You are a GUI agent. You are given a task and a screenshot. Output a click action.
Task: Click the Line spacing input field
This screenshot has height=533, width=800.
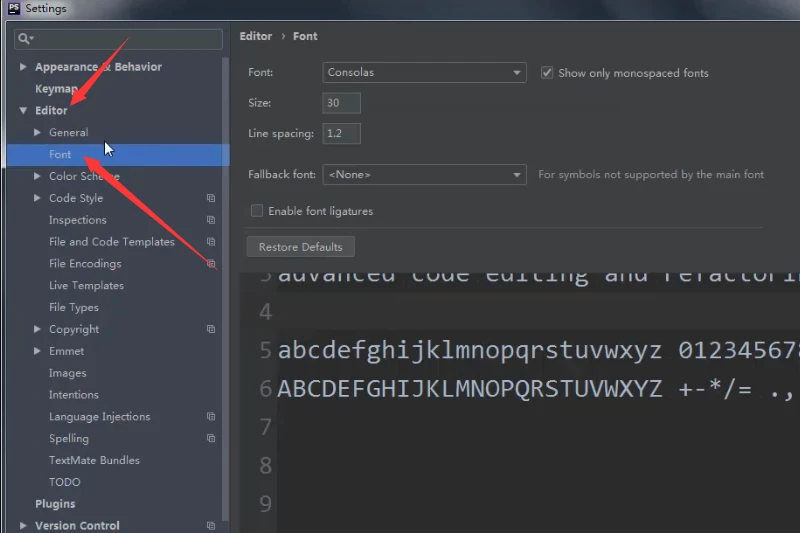341,134
